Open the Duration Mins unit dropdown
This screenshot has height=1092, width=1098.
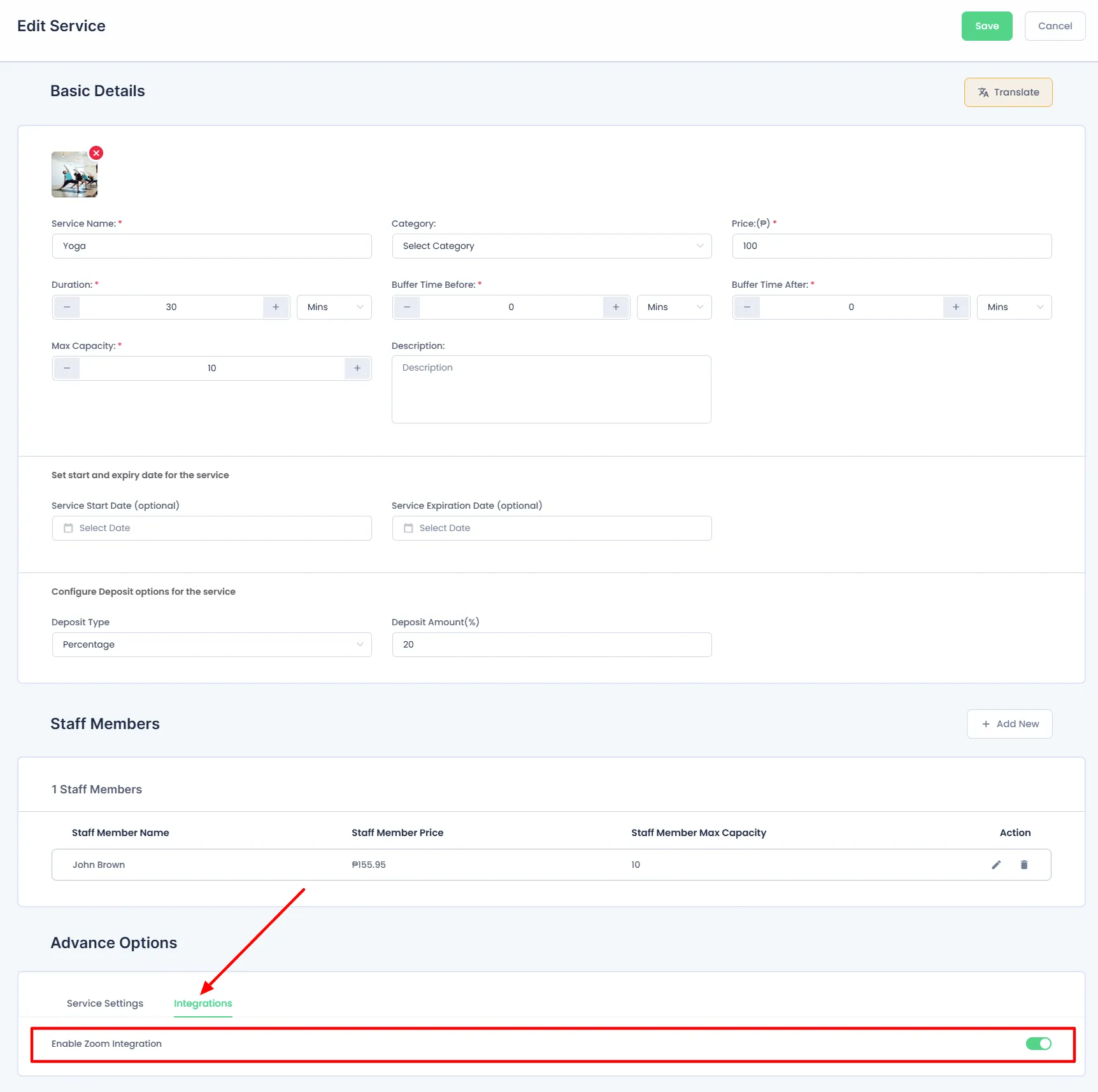(334, 307)
